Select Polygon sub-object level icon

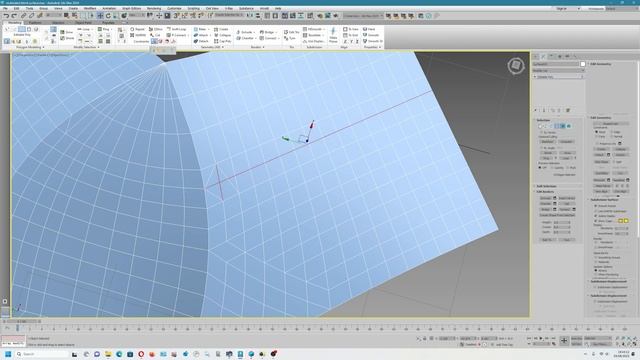coord(562,126)
